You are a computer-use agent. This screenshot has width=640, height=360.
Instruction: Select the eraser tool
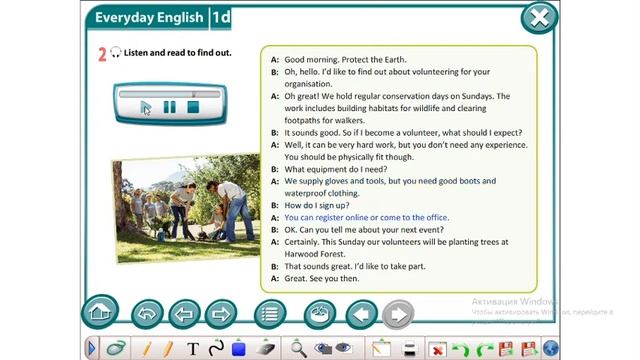265,348
